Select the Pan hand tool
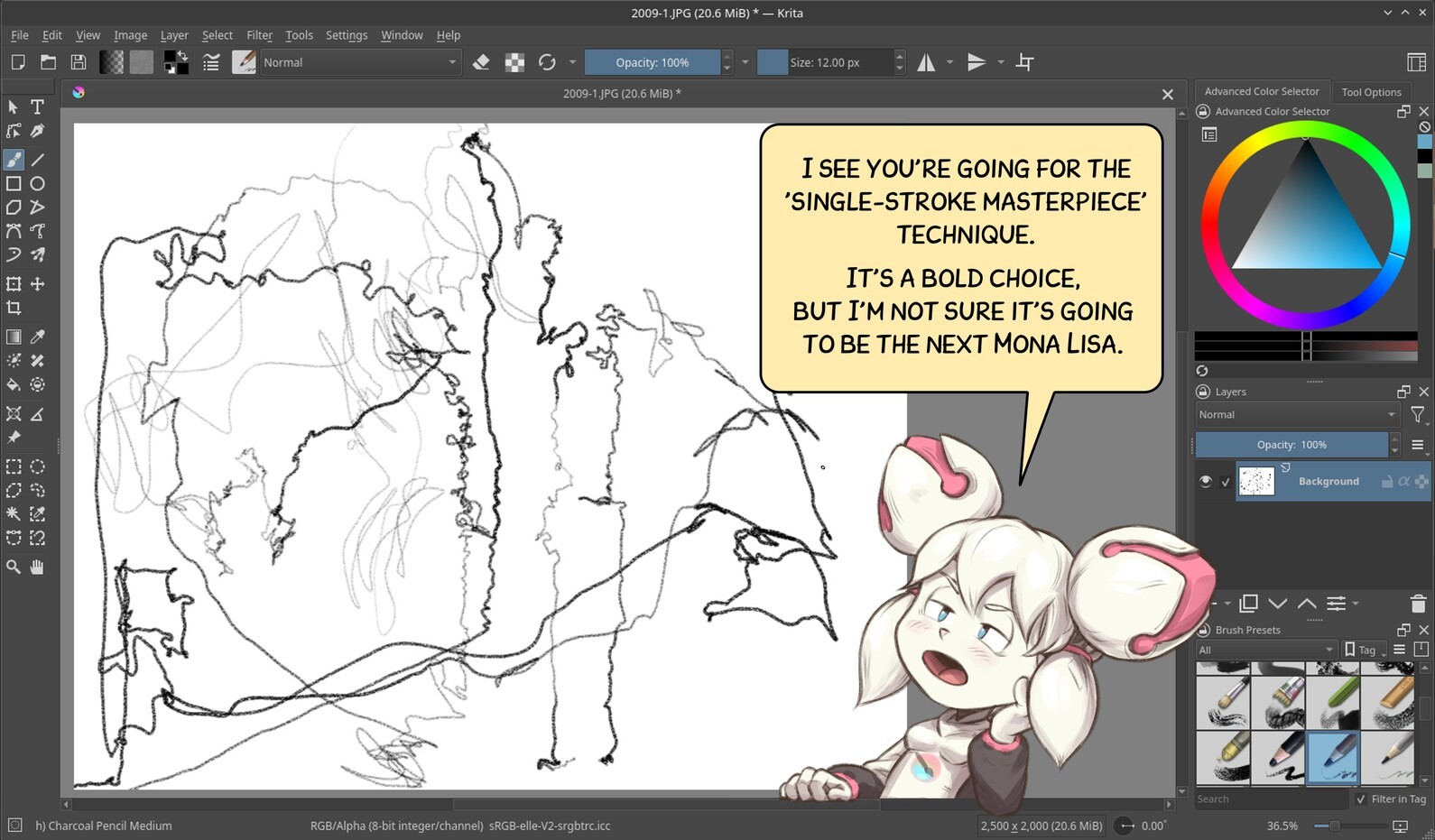1435x840 pixels. tap(37, 567)
